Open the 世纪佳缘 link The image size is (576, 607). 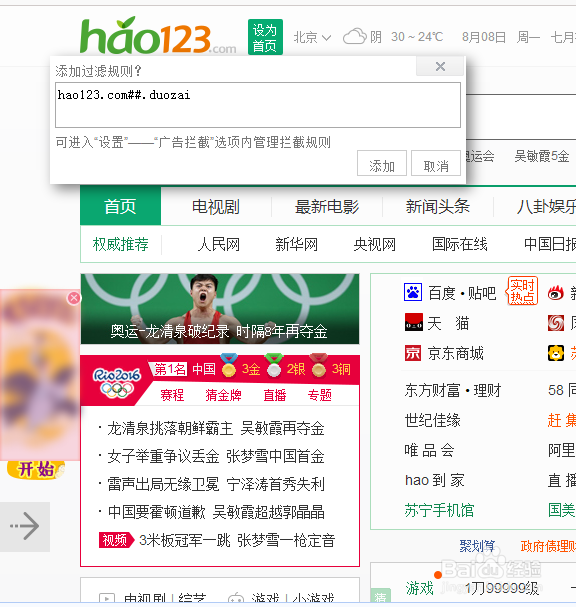tap(432, 420)
